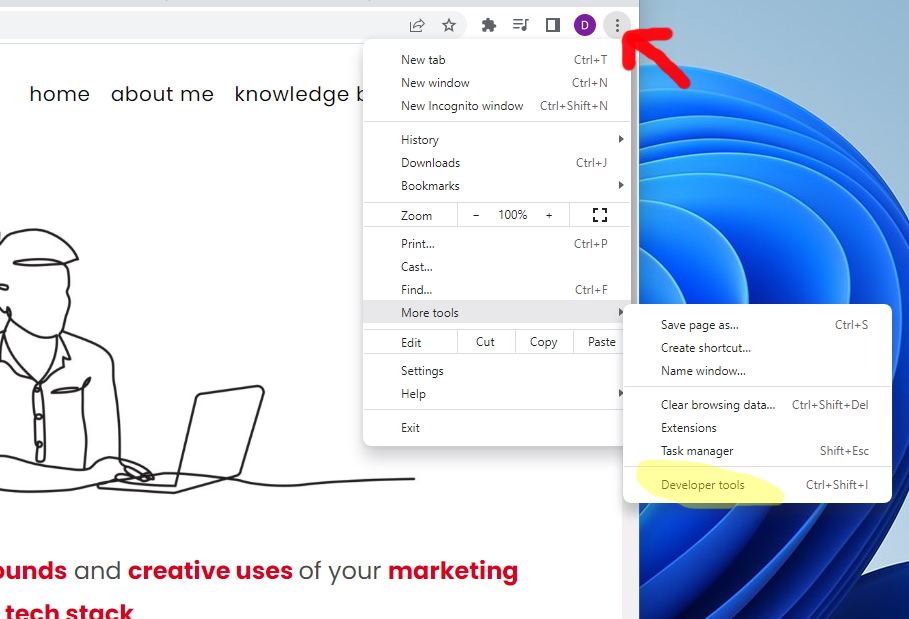Choose Cast... from the menu
The width and height of the screenshot is (909, 619).
click(497, 267)
